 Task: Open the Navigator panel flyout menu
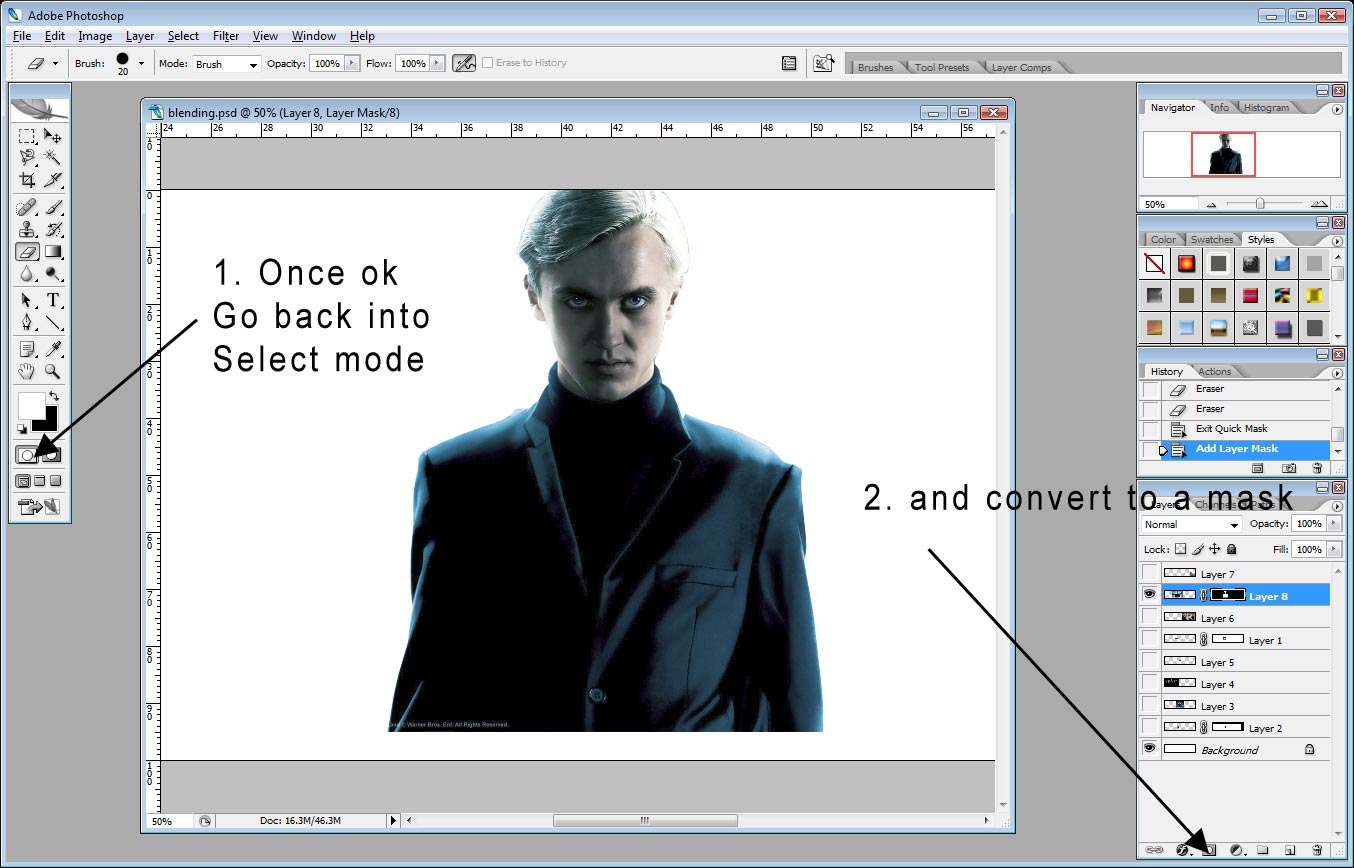pyautogui.click(x=1337, y=109)
